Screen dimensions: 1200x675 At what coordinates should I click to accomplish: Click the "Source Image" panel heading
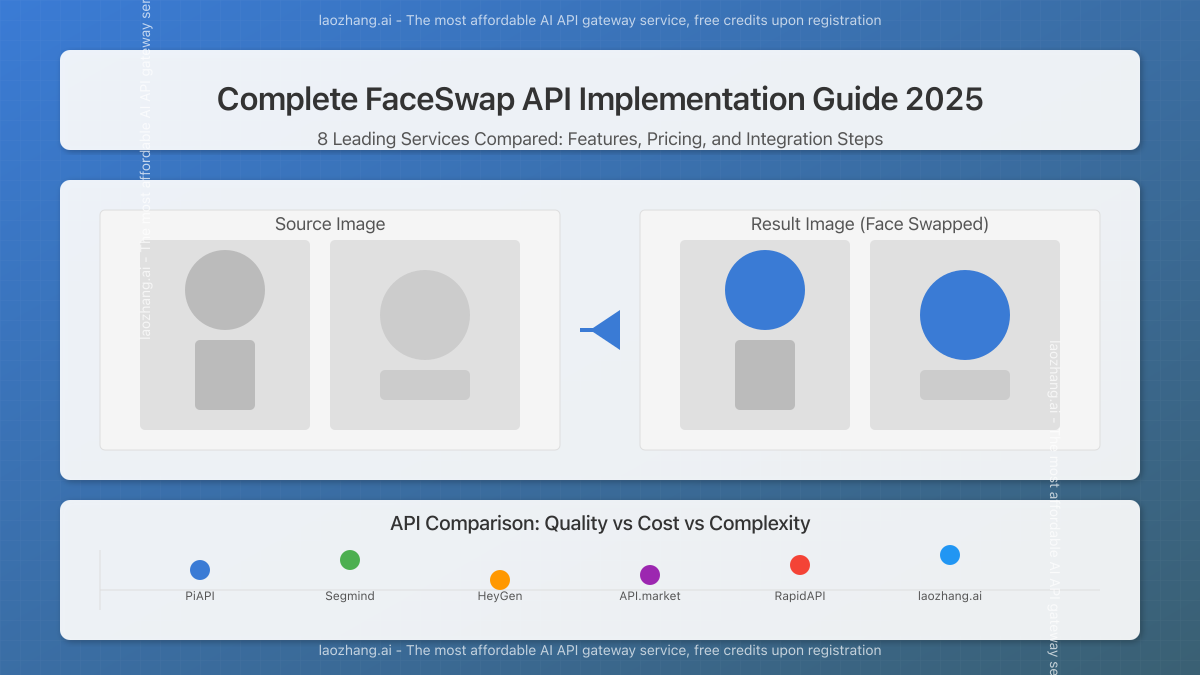tap(330, 224)
